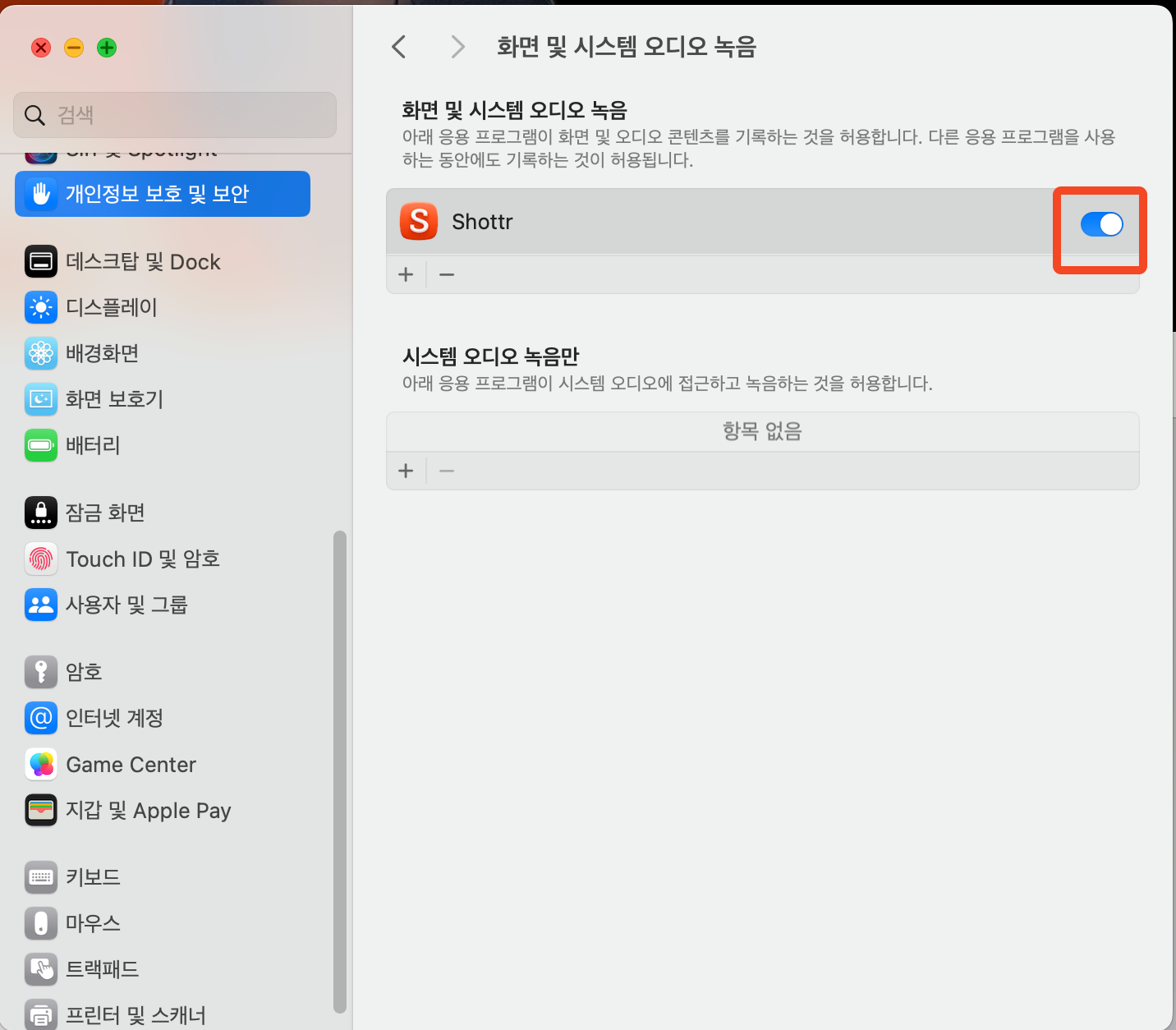Select the 디스플레이 sidebar icon
Image resolution: width=1176 pixels, height=1030 pixels.
click(41, 307)
